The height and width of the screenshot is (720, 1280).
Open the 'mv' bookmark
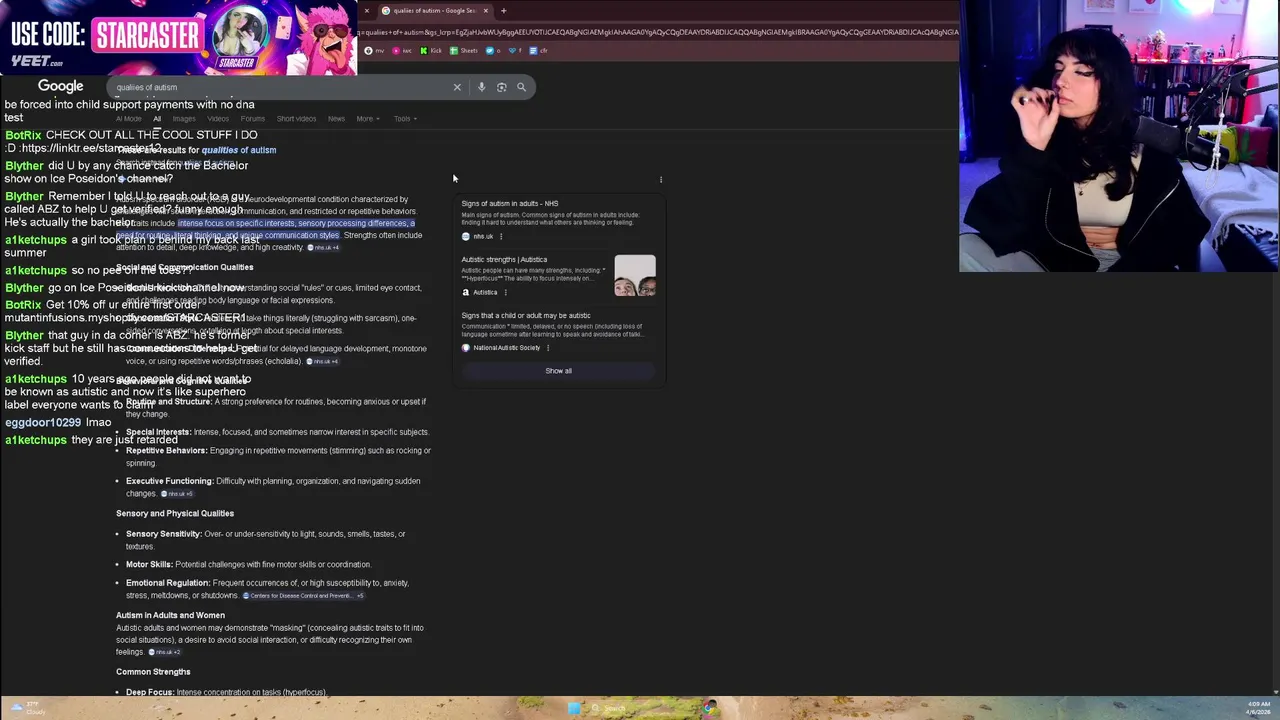372,50
